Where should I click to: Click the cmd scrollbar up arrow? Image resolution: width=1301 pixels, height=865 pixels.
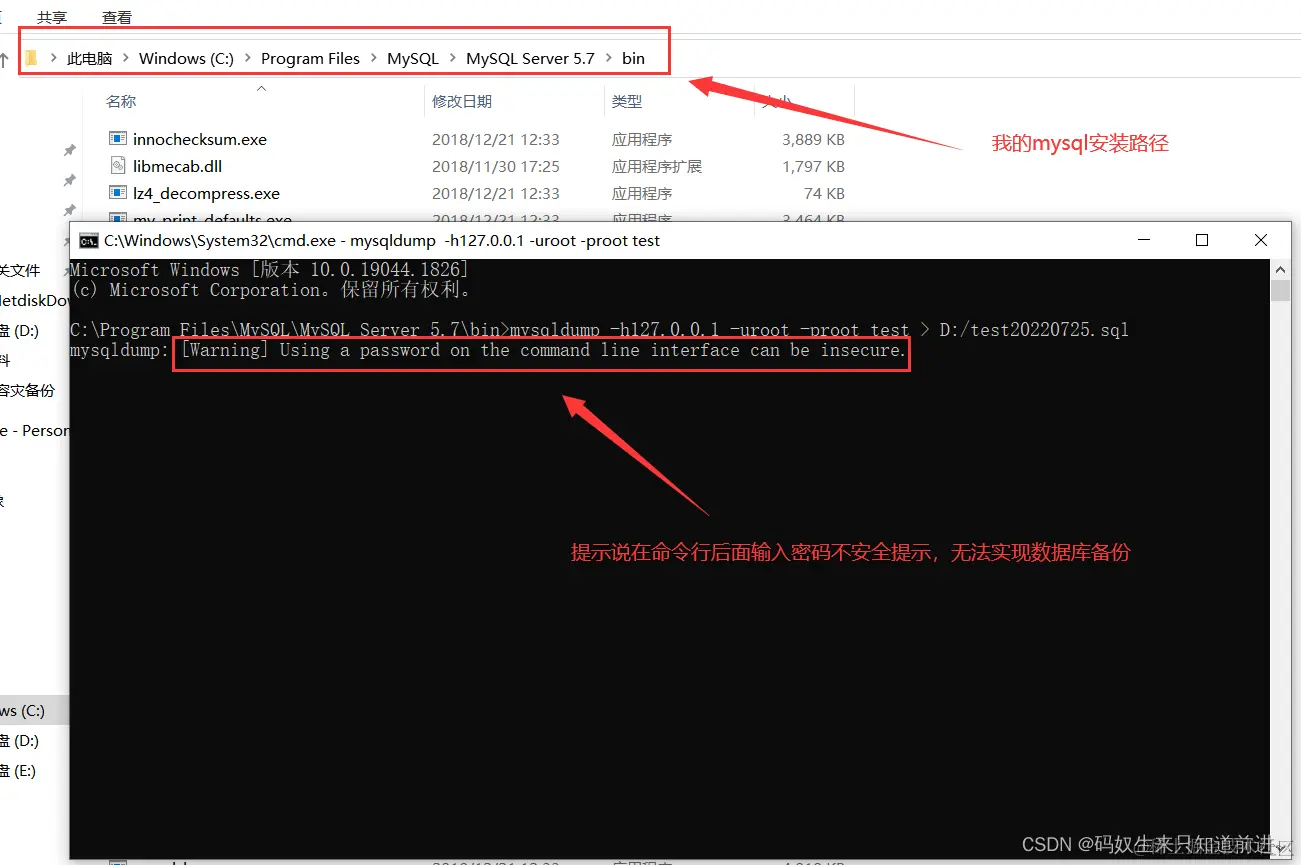coord(1280,268)
